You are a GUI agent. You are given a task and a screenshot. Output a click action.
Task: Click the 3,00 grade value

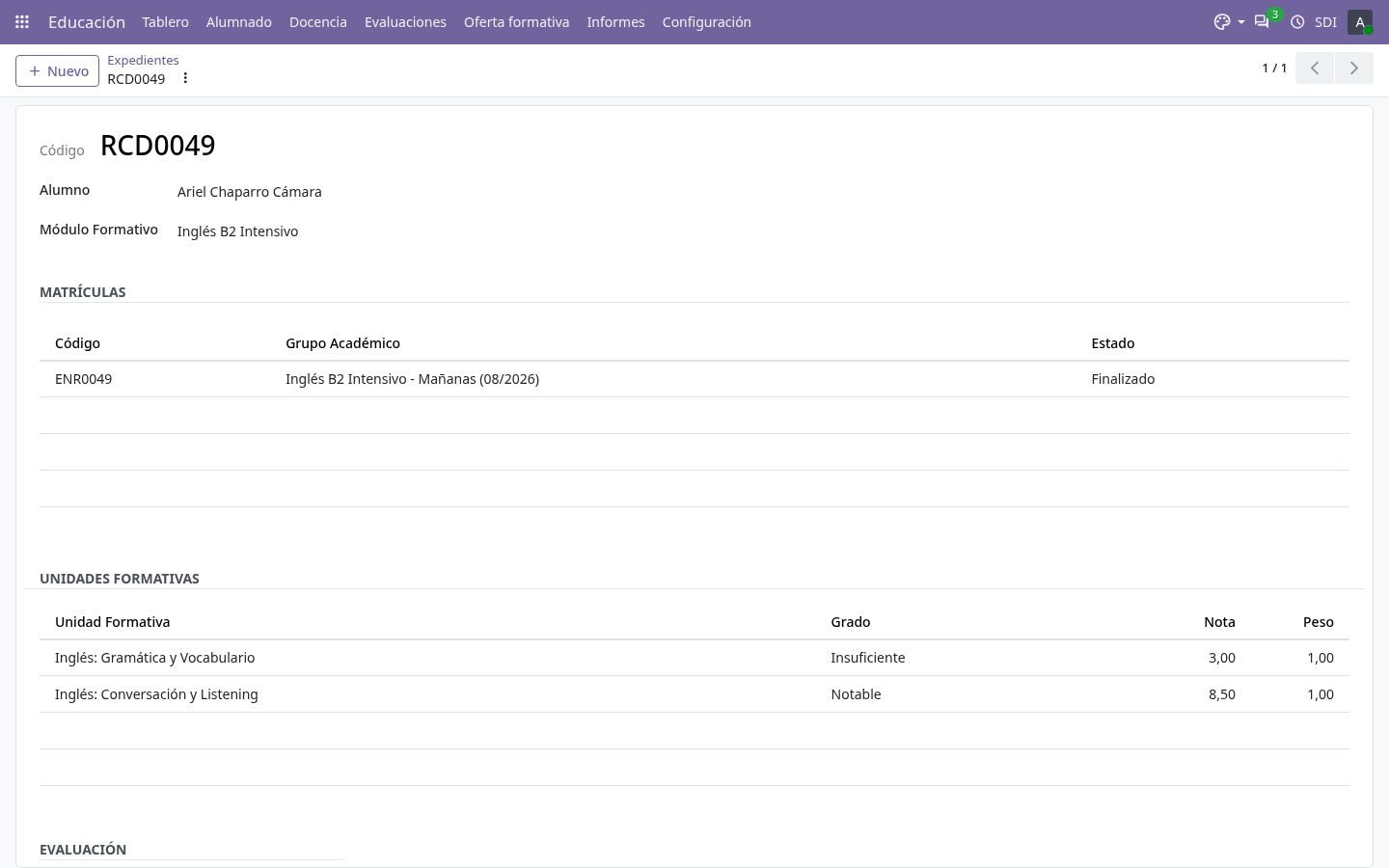click(1221, 658)
